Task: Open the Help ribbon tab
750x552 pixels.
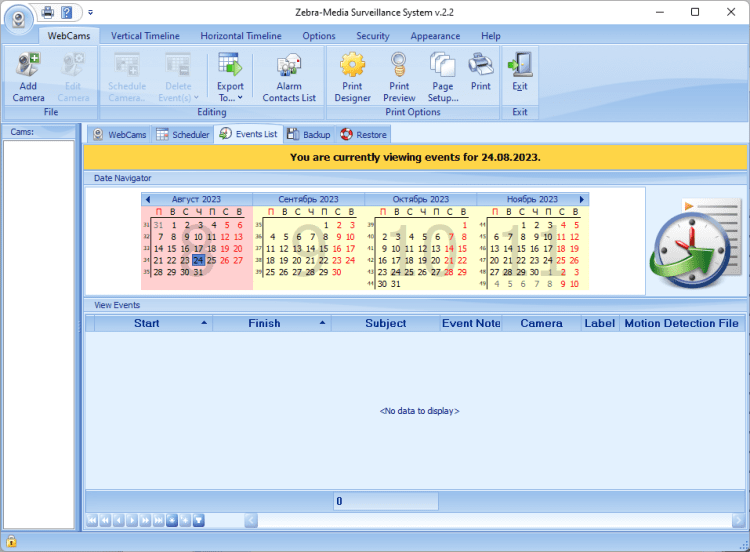Action: point(491,36)
